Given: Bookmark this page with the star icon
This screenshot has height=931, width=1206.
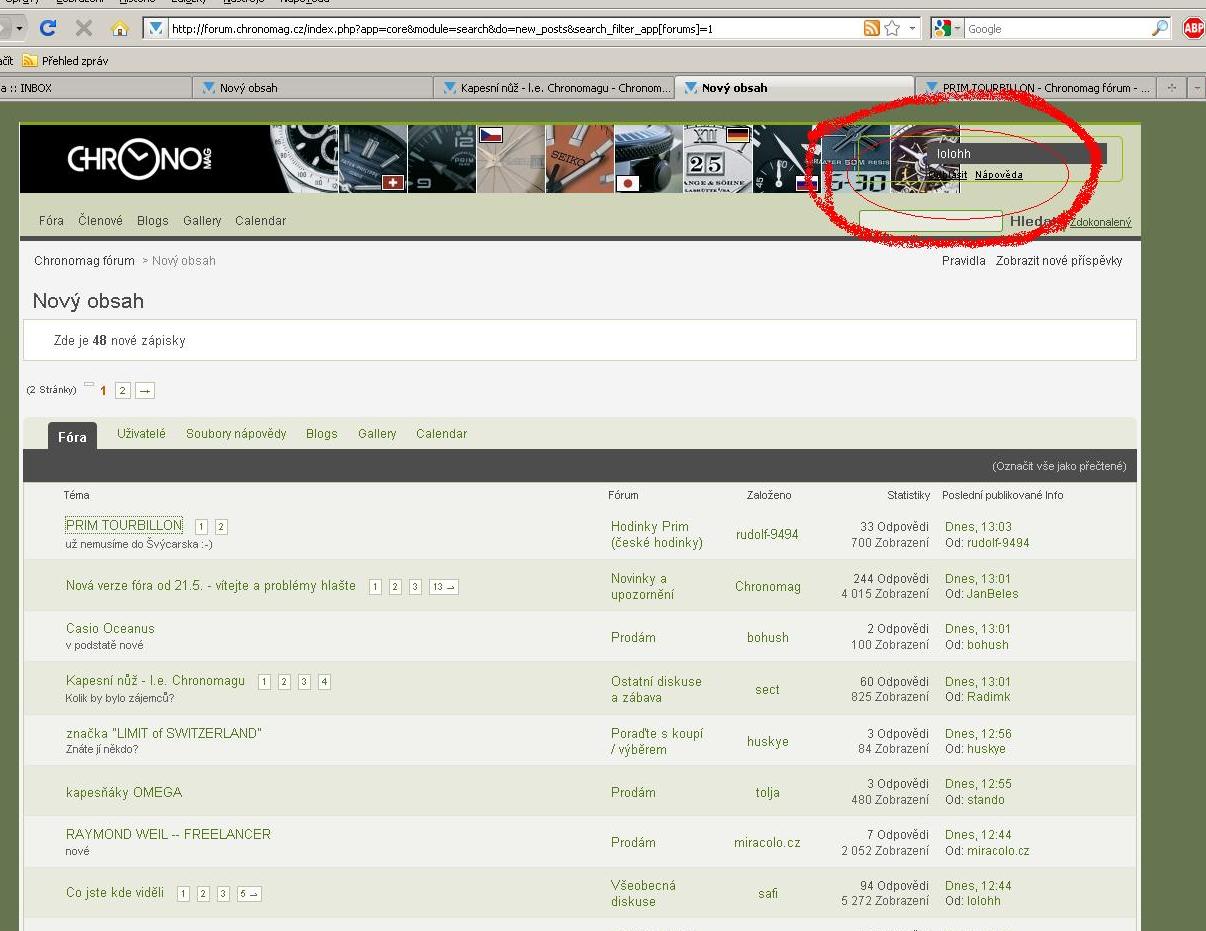Looking at the screenshot, I should (892, 29).
